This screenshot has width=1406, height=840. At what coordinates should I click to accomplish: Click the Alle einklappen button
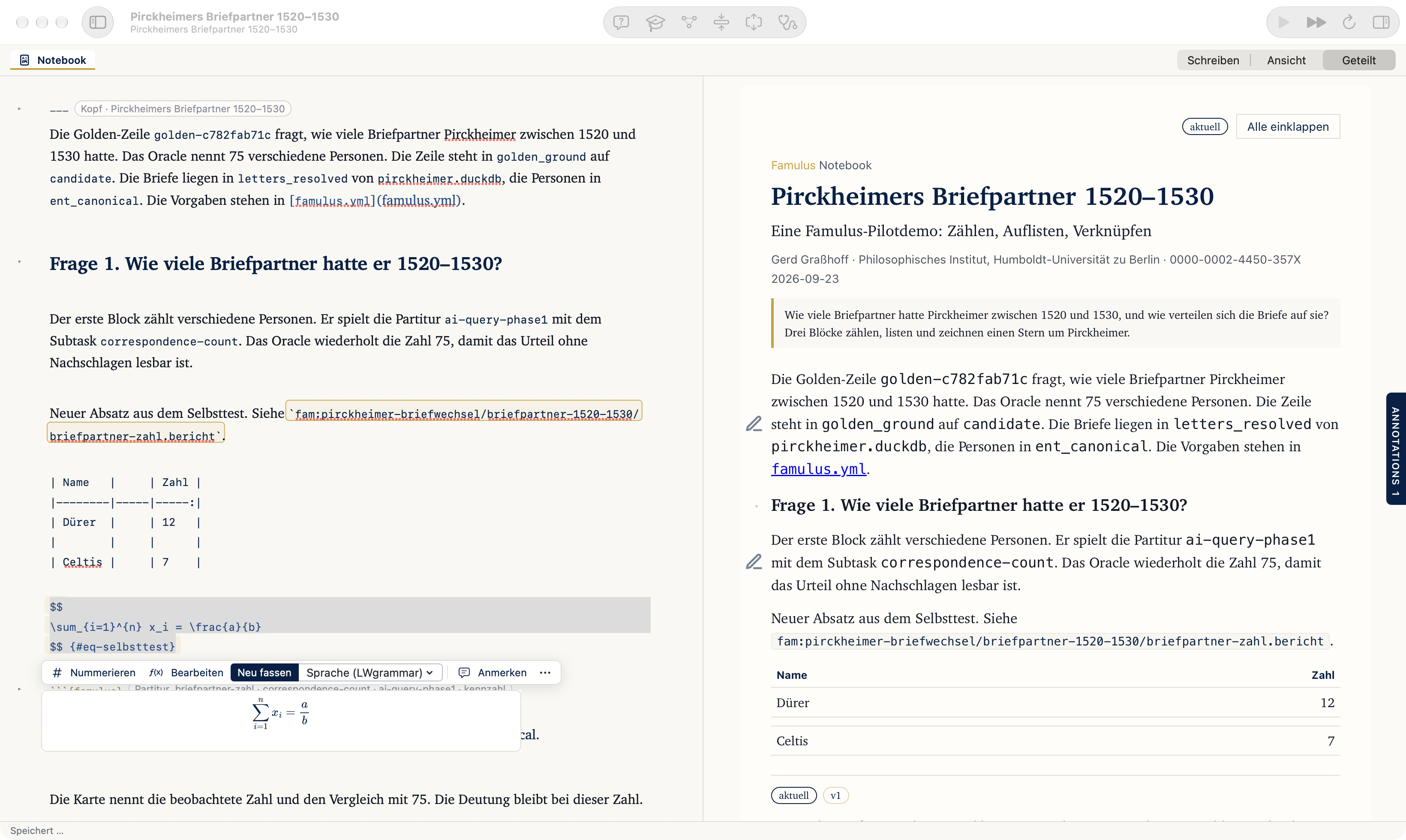[x=1288, y=127]
